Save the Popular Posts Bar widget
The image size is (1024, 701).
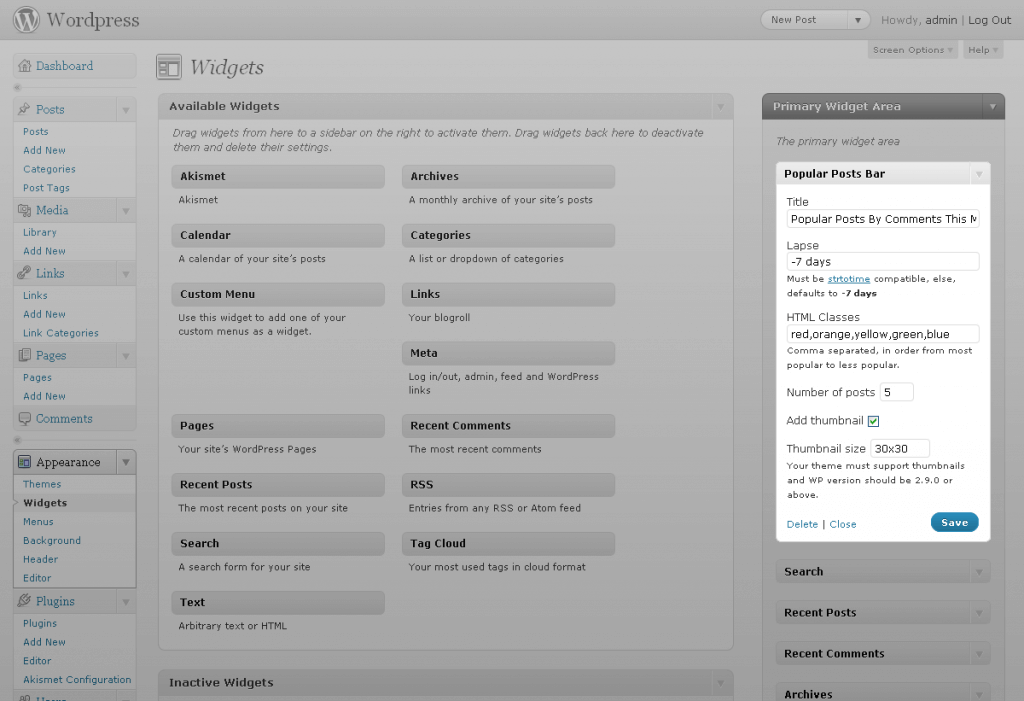coord(954,523)
